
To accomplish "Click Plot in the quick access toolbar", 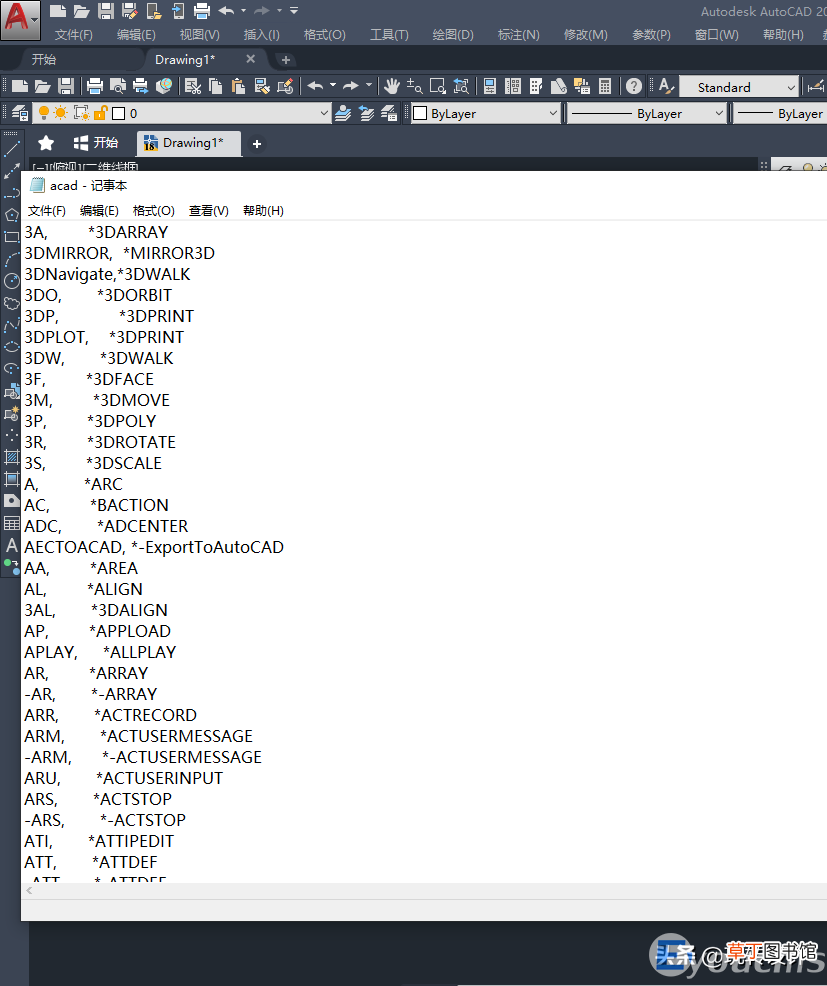I will click(x=202, y=11).
